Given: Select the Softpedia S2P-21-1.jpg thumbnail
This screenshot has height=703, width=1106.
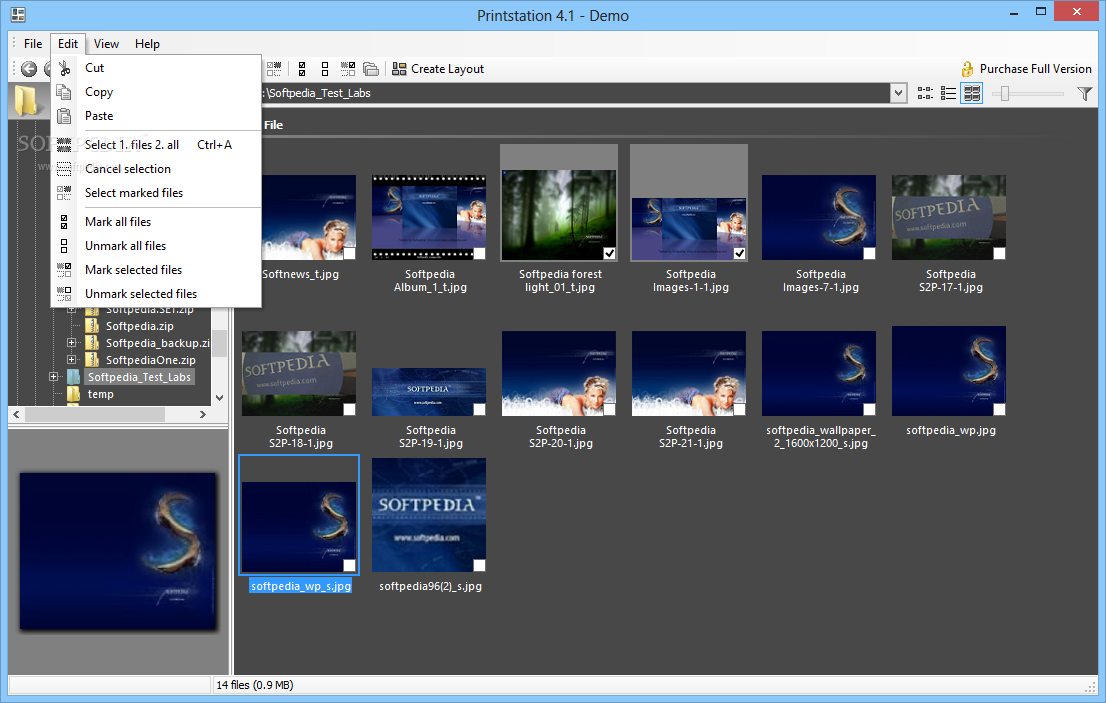Looking at the screenshot, I should click(689, 374).
